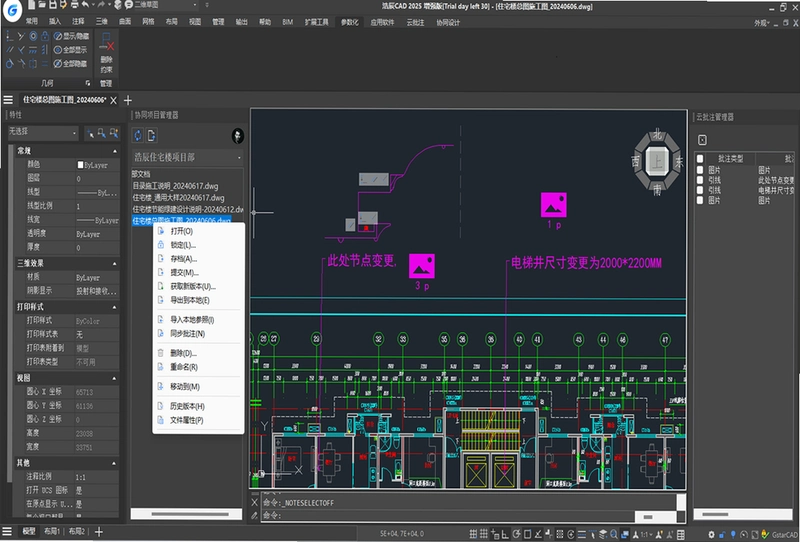Check the 电梯井尺寸 引线 row checkbox

click(700, 190)
